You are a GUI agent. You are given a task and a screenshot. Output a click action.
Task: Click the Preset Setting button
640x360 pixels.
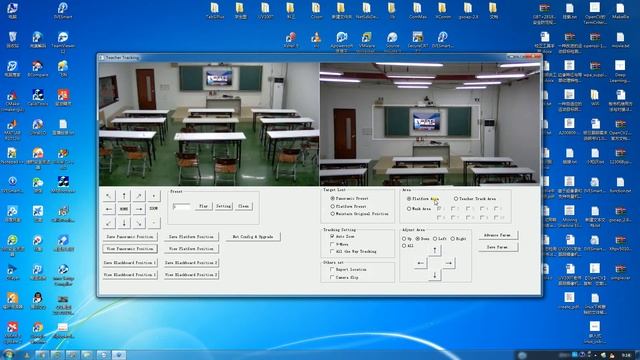pos(223,207)
